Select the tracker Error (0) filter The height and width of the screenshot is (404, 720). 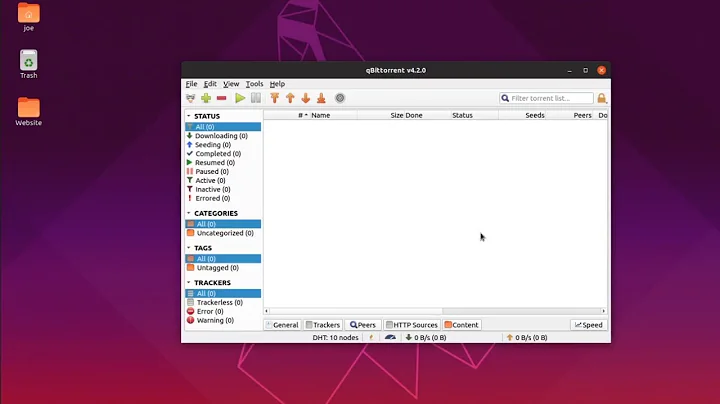(x=223, y=311)
